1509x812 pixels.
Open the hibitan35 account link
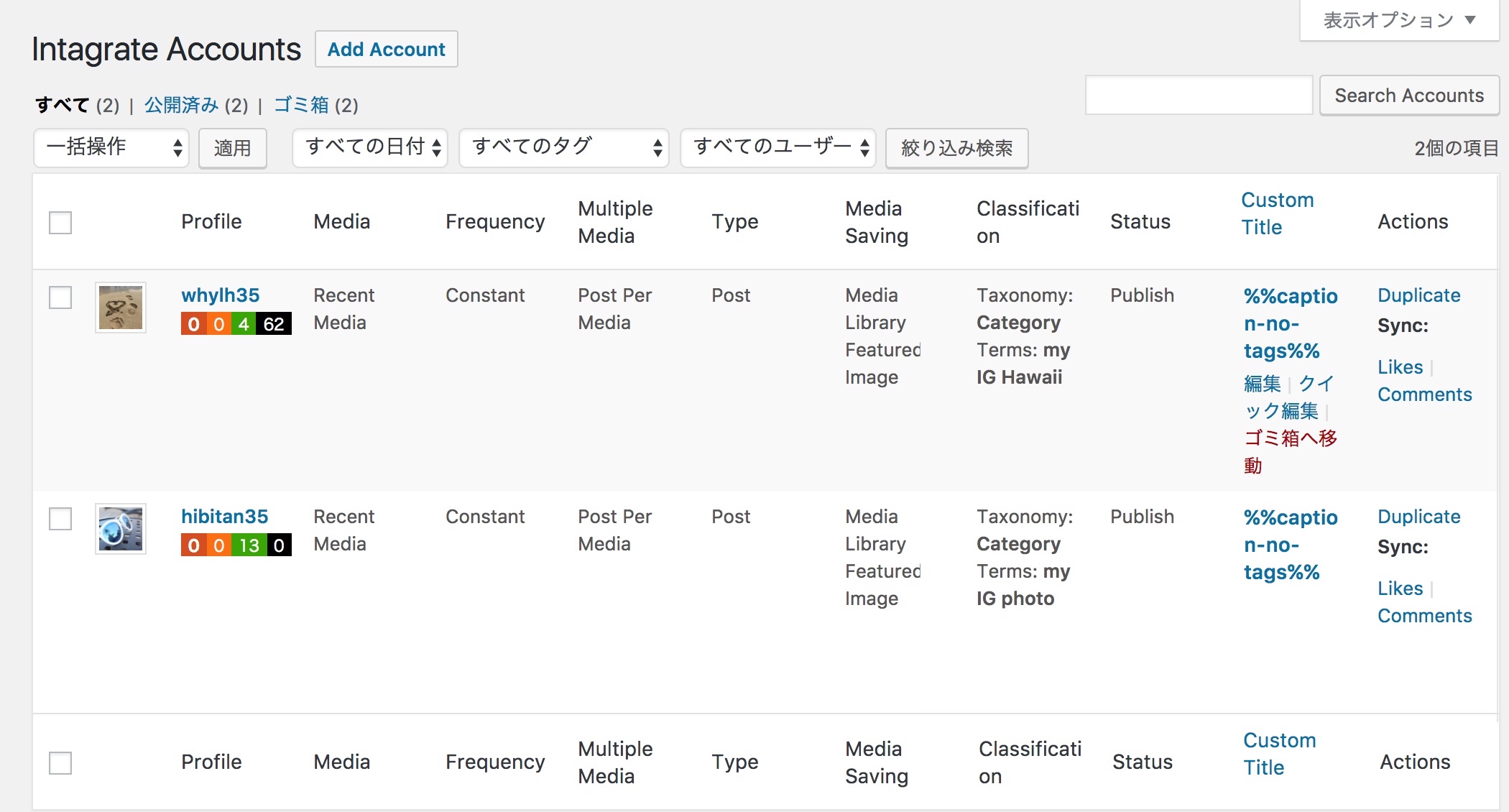224,517
